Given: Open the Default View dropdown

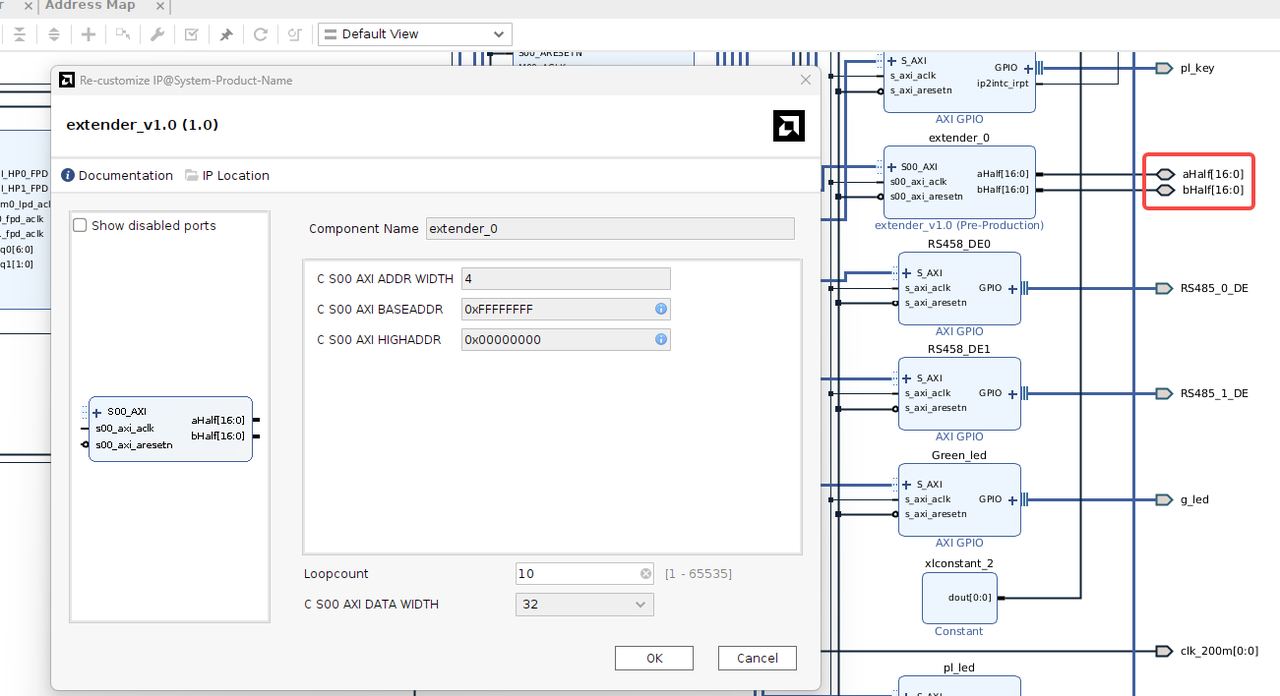Looking at the screenshot, I should 415,34.
